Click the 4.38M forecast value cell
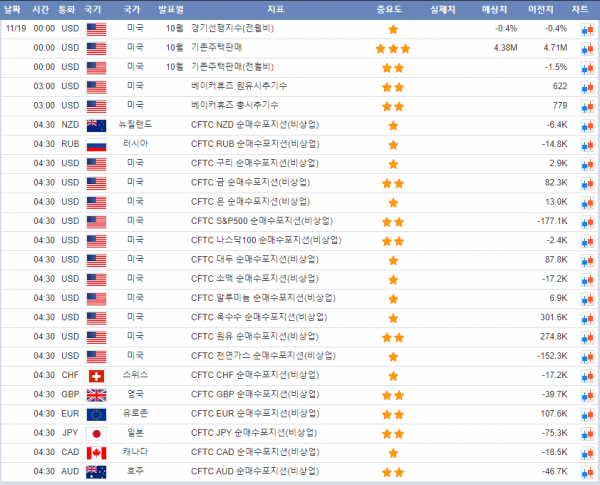 pyautogui.click(x=505, y=48)
